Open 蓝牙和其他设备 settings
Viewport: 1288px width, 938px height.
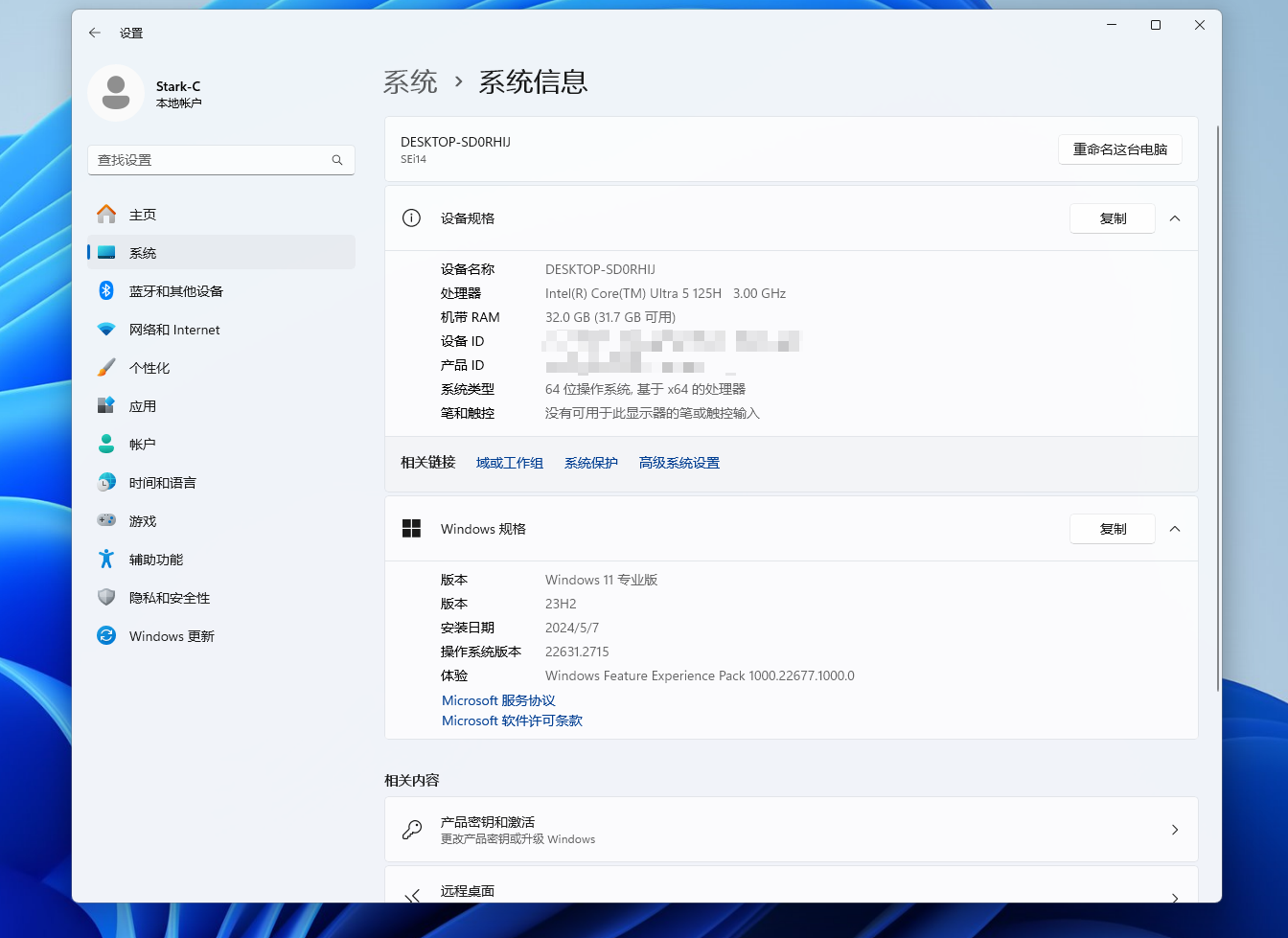pyautogui.click(x=221, y=291)
